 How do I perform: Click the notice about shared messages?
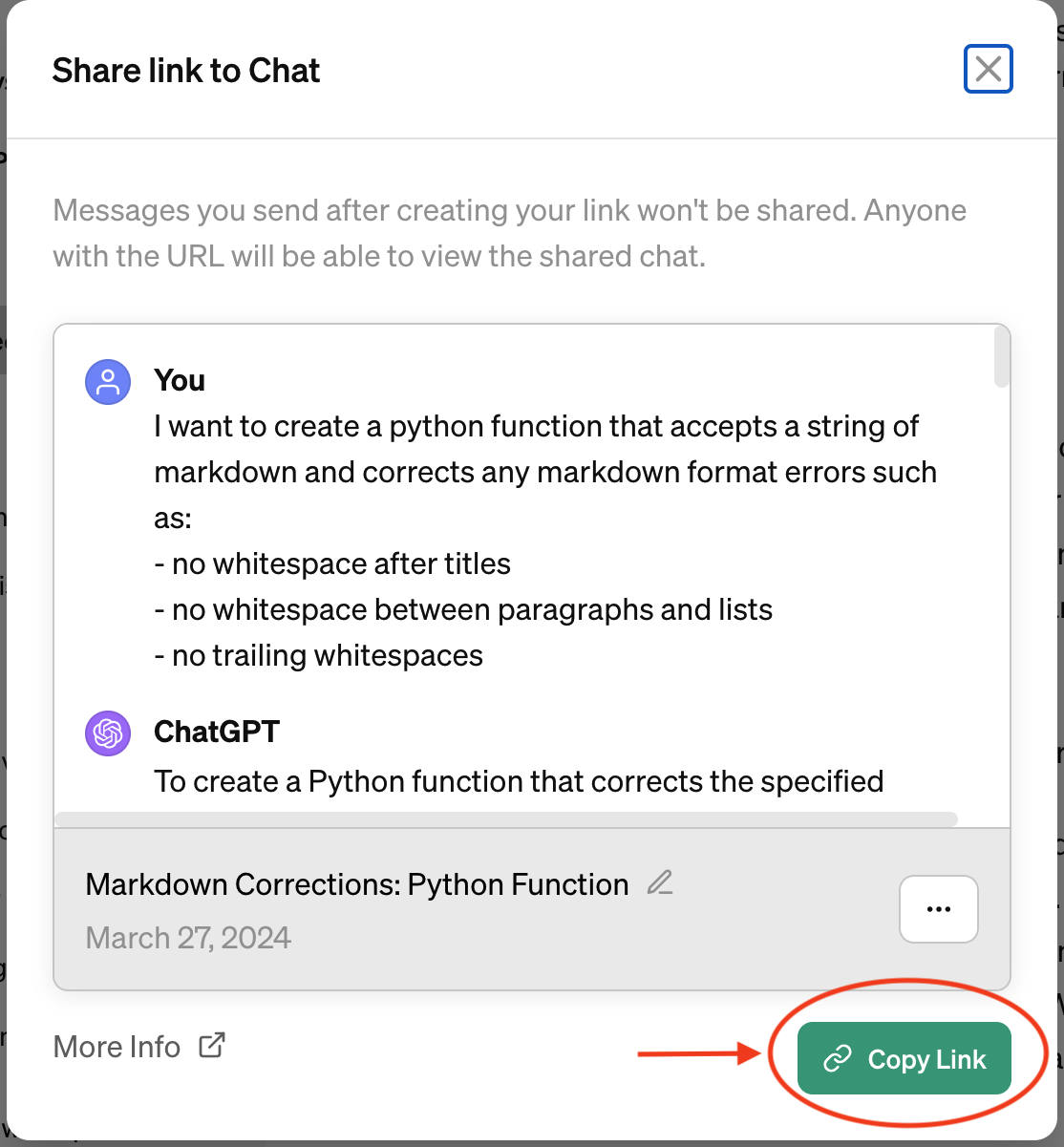click(x=510, y=233)
